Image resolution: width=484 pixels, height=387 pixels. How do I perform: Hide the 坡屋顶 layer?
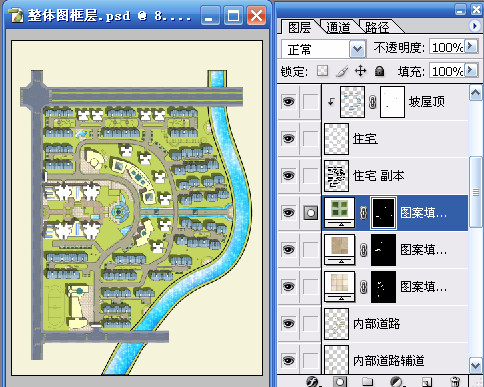coord(289,101)
